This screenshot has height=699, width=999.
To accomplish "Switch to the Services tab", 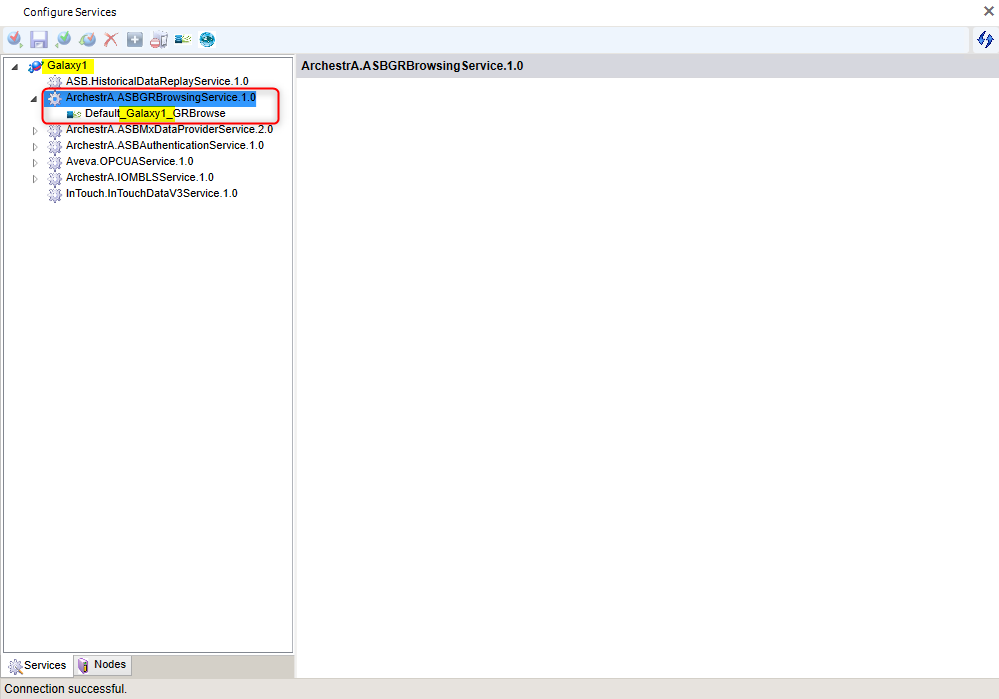I will [38, 665].
